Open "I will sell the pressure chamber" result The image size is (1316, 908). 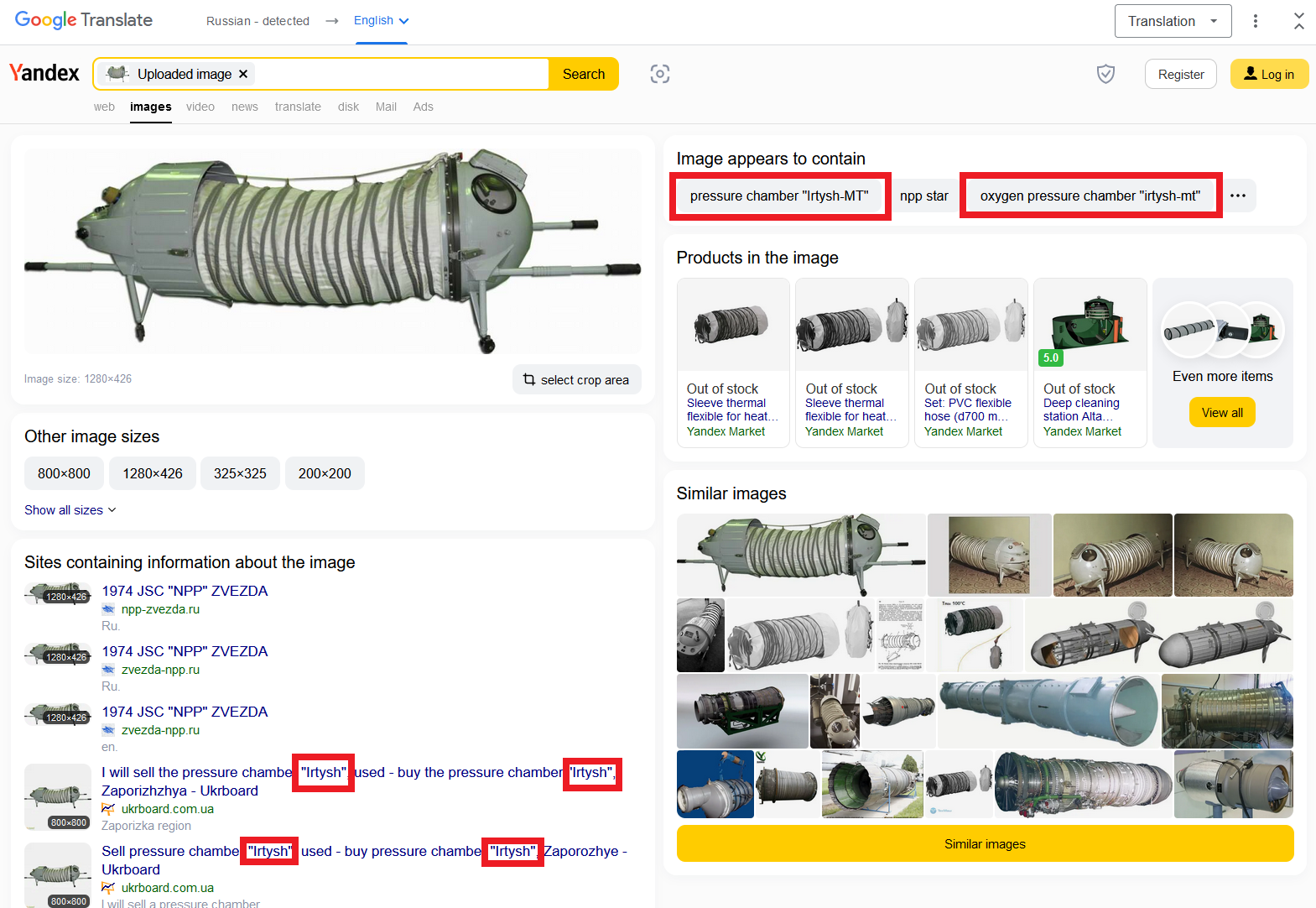point(359,781)
